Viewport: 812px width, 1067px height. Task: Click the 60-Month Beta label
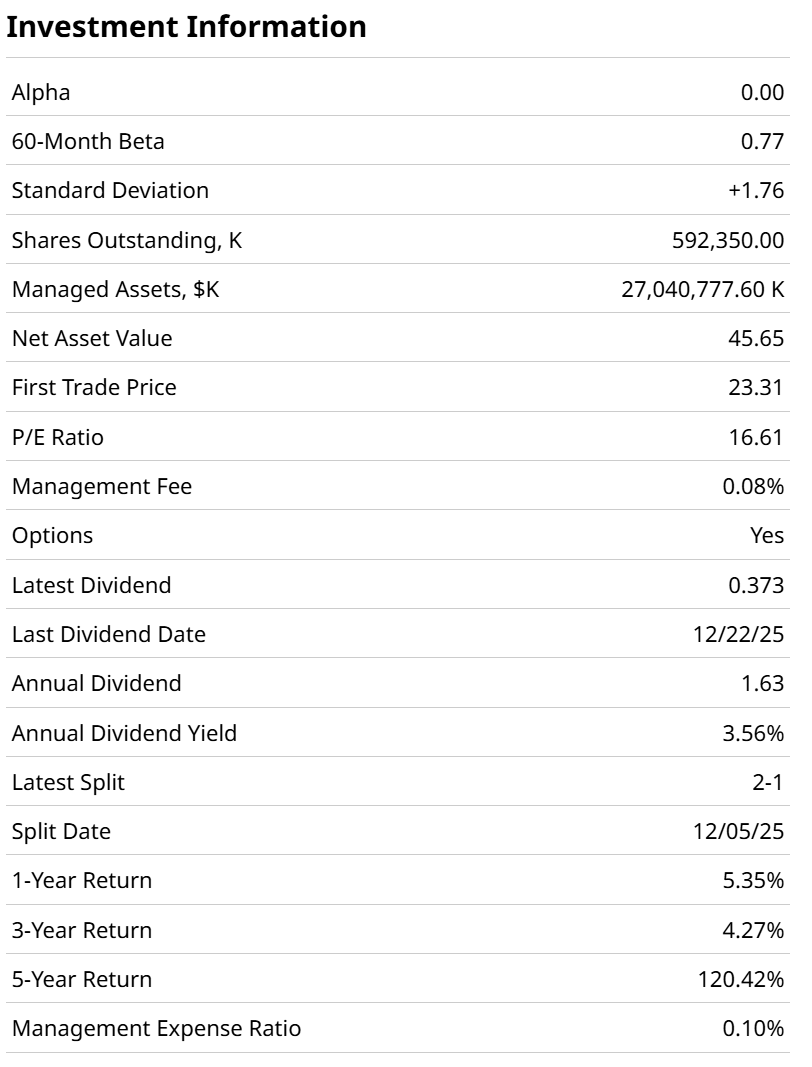88,142
